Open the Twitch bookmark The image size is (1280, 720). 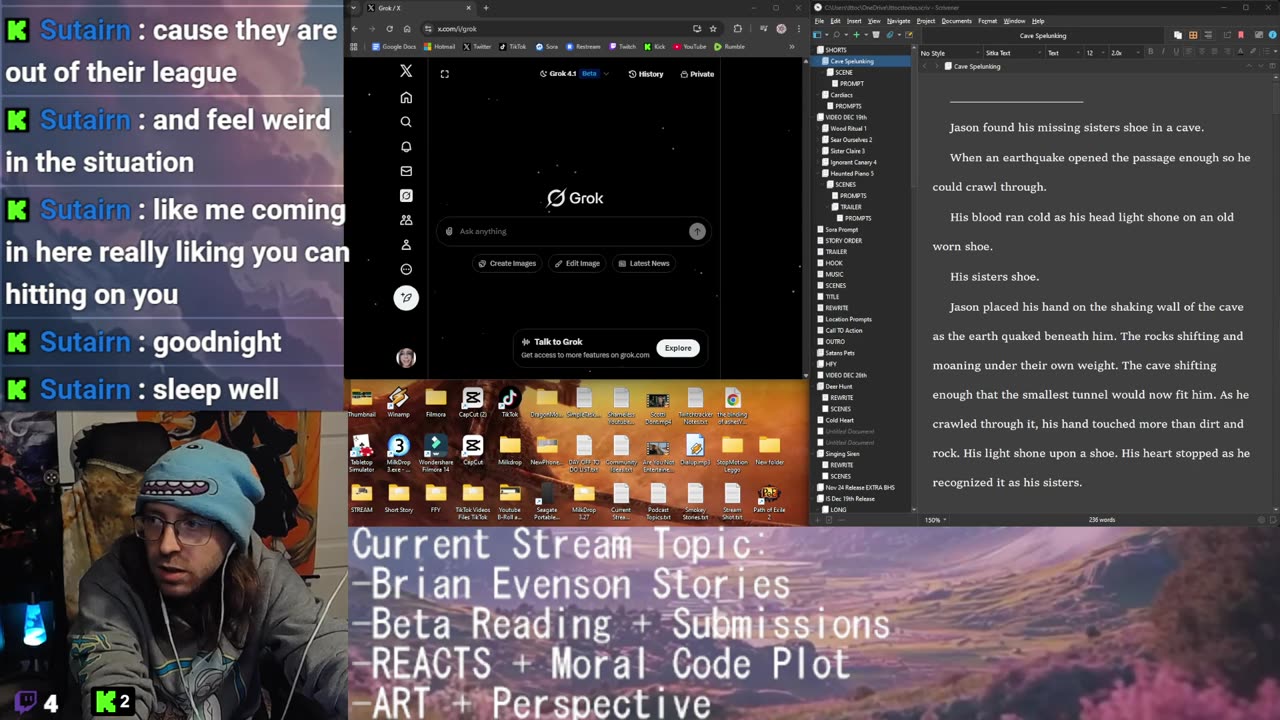tap(622, 46)
